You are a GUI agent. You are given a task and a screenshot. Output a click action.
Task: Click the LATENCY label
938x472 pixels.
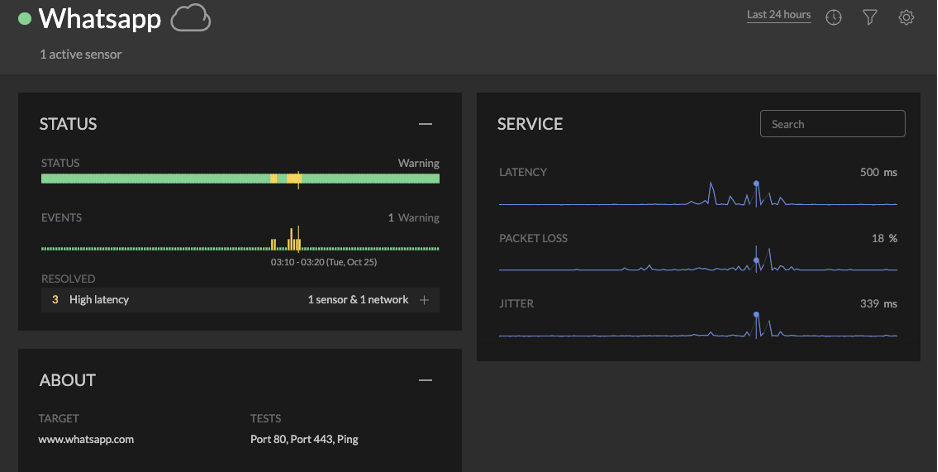pos(523,172)
